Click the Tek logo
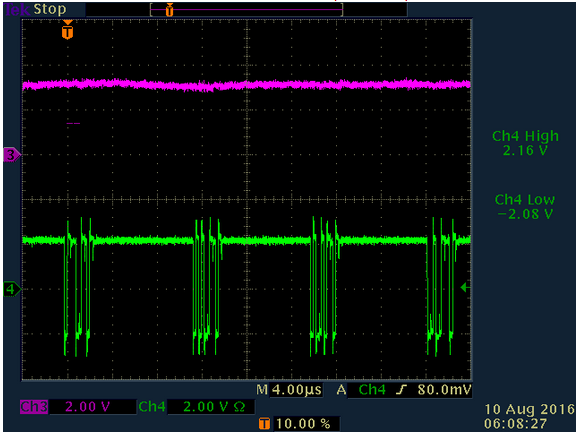Image resolution: width=578 pixels, height=435 pixels. 17,10
